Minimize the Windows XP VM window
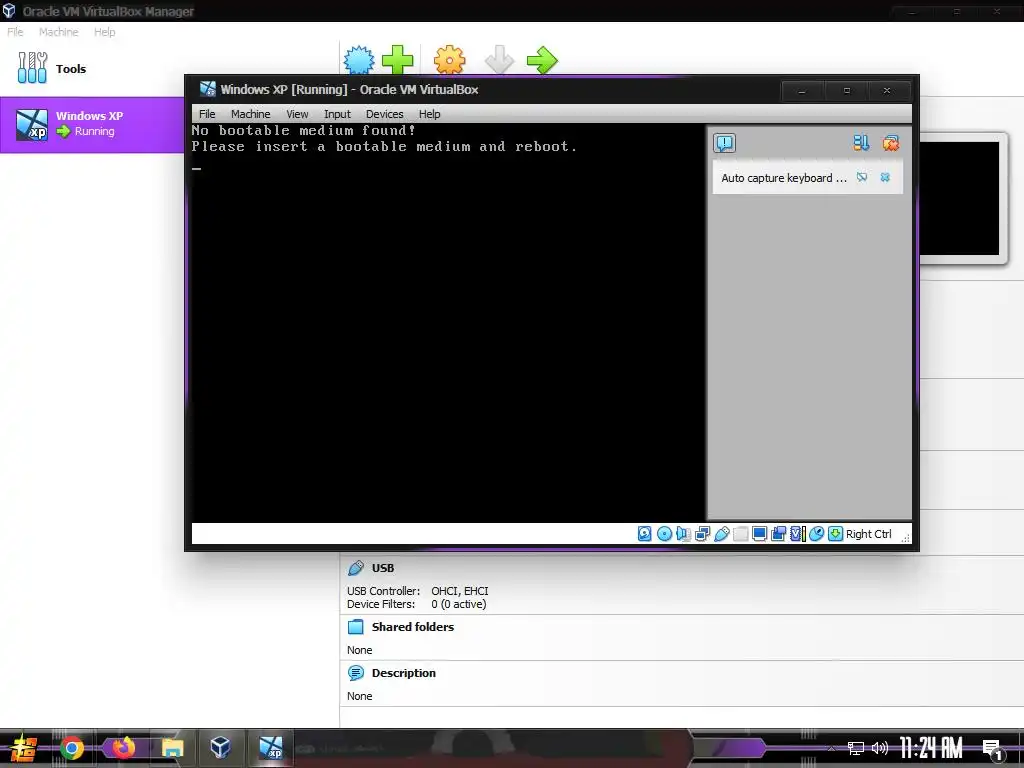Viewport: 1024px width, 768px height. [802, 91]
